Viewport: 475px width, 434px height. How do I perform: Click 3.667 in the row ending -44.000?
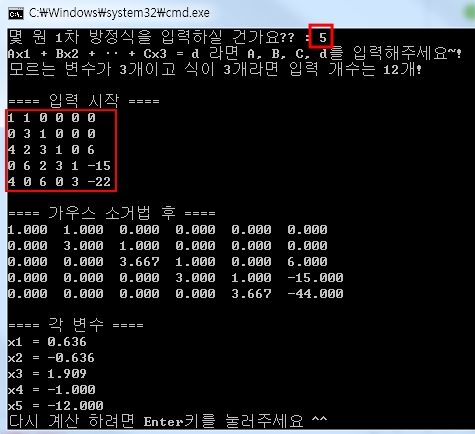click(251, 294)
